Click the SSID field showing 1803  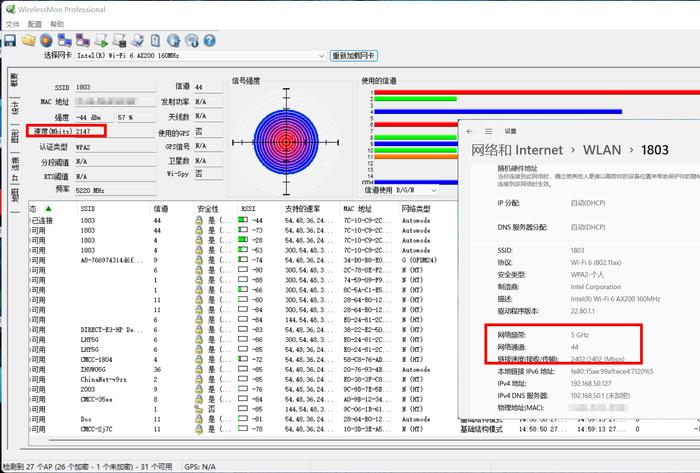point(115,87)
